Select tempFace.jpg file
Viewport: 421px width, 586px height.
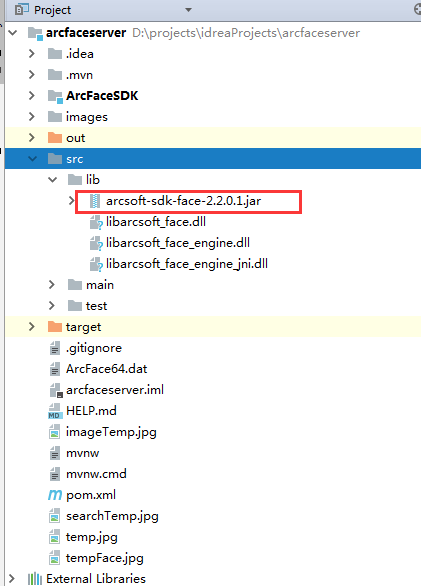coord(105,558)
